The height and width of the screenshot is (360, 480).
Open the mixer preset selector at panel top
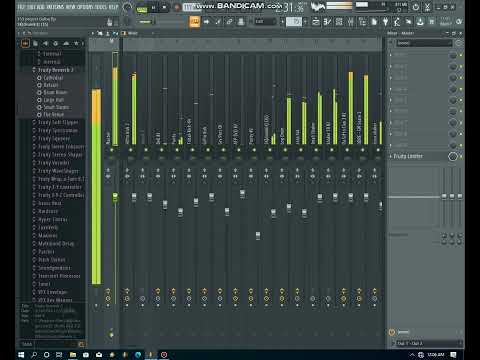(424, 43)
